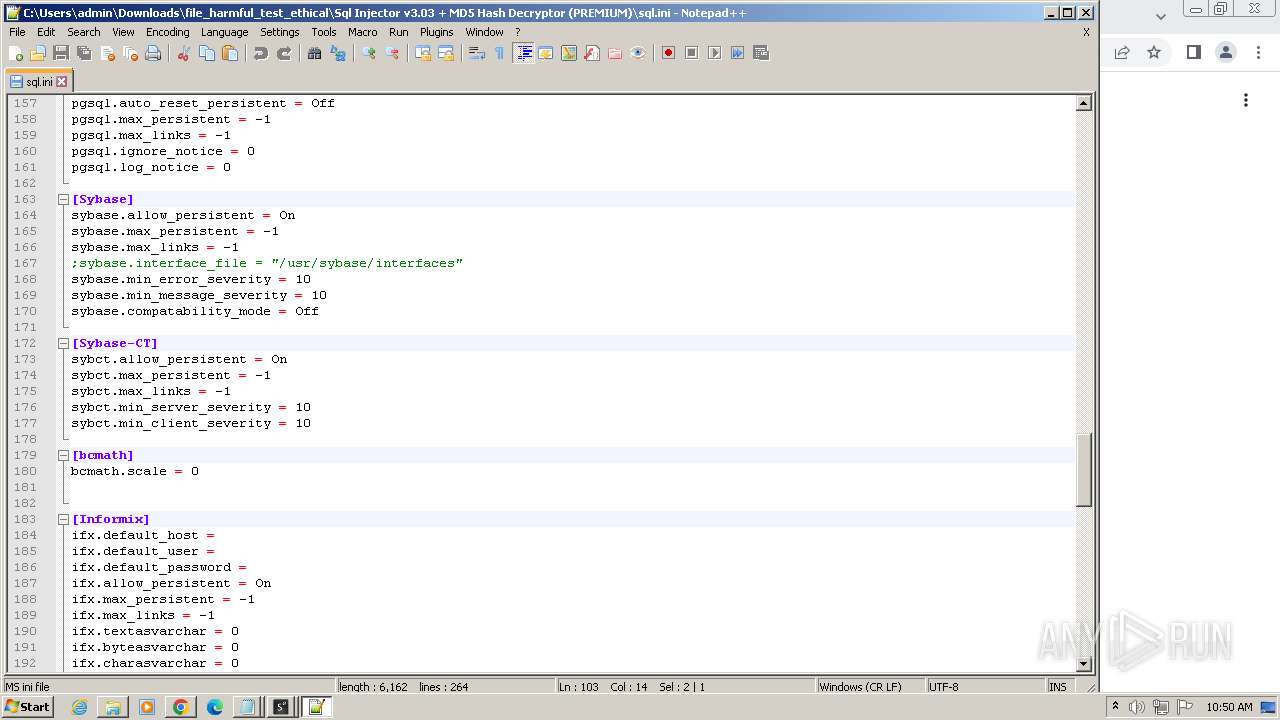Image resolution: width=1280 pixels, height=720 pixels.
Task: Collapse the [bcmath] section fold marker
Action: (x=63, y=455)
